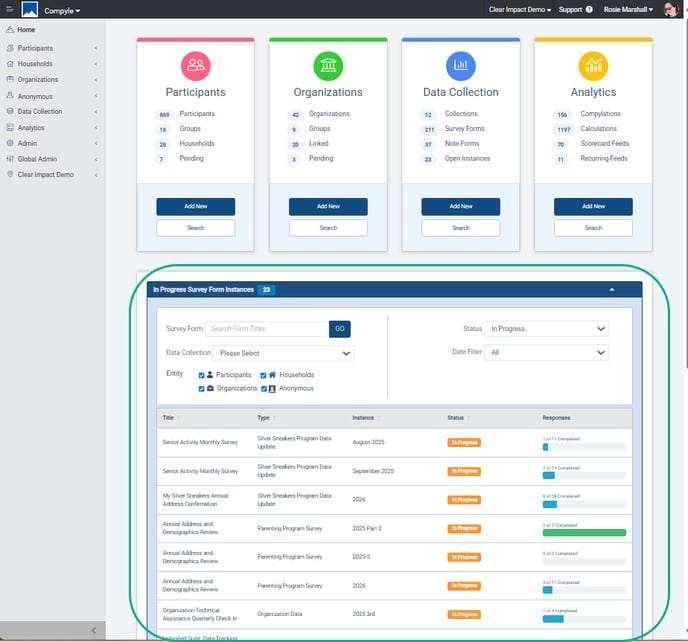Open the Data Collection Please Select dropdown
The height and width of the screenshot is (642, 688).
click(x=284, y=353)
